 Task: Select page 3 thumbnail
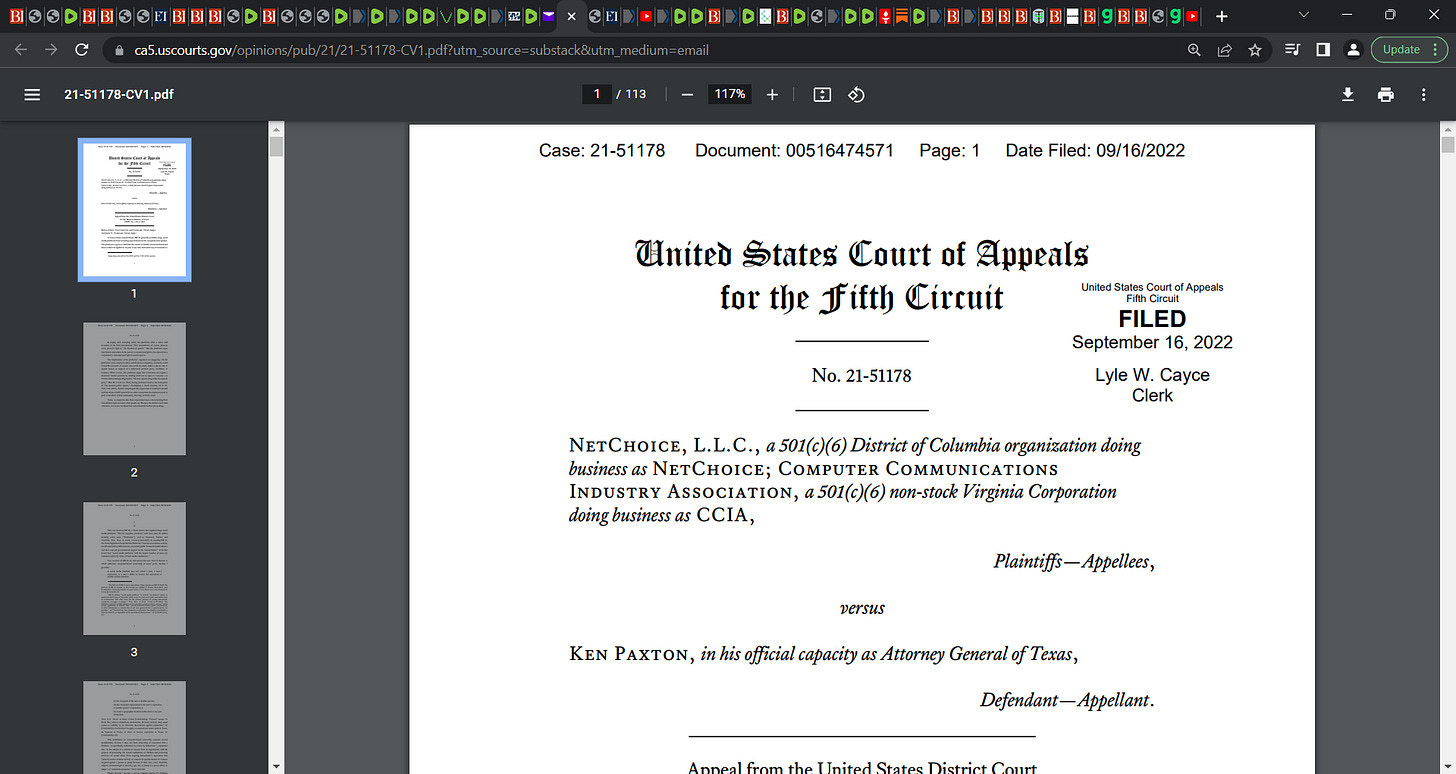click(x=135, y=569)
